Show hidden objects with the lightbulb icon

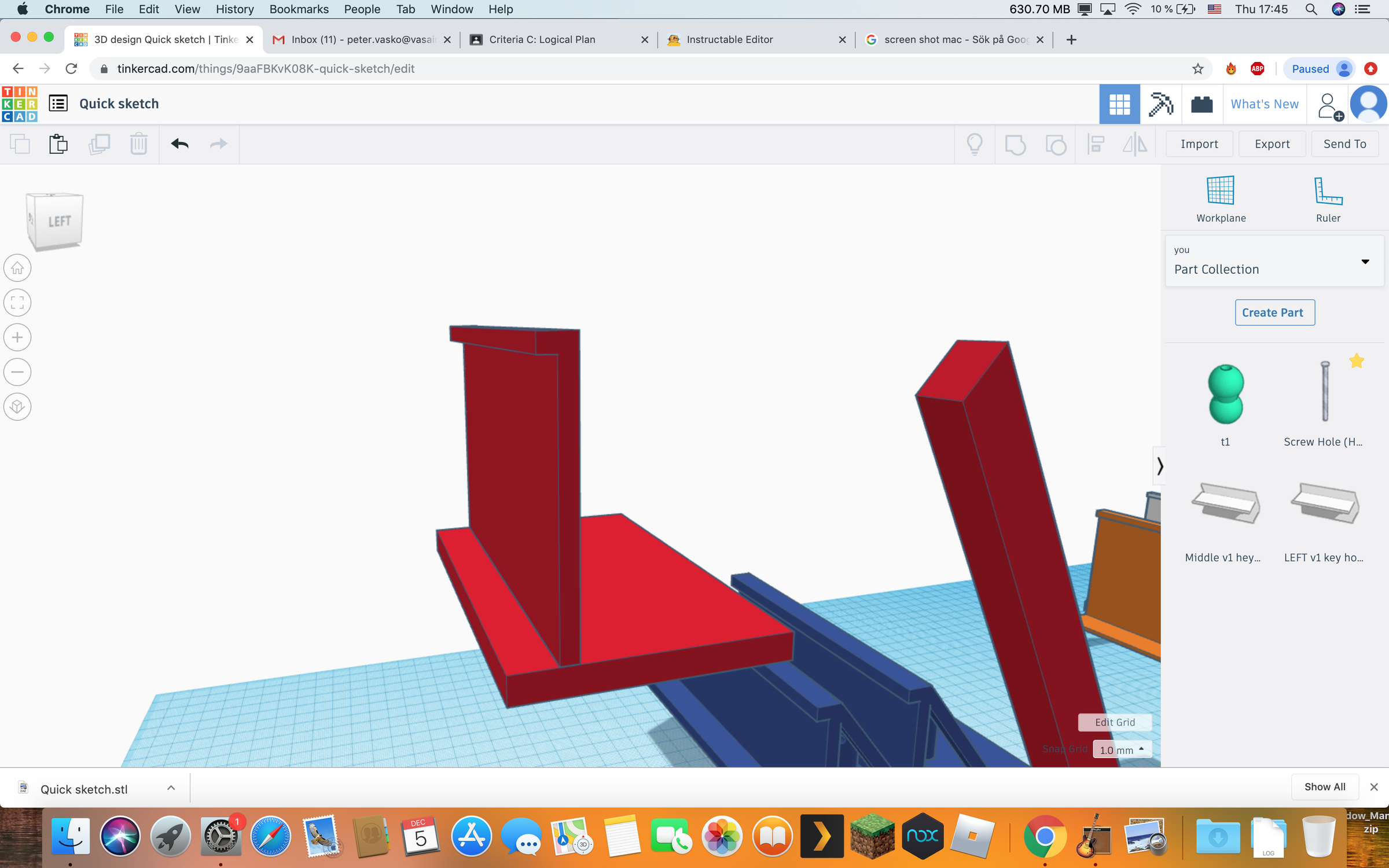[974, 144]
